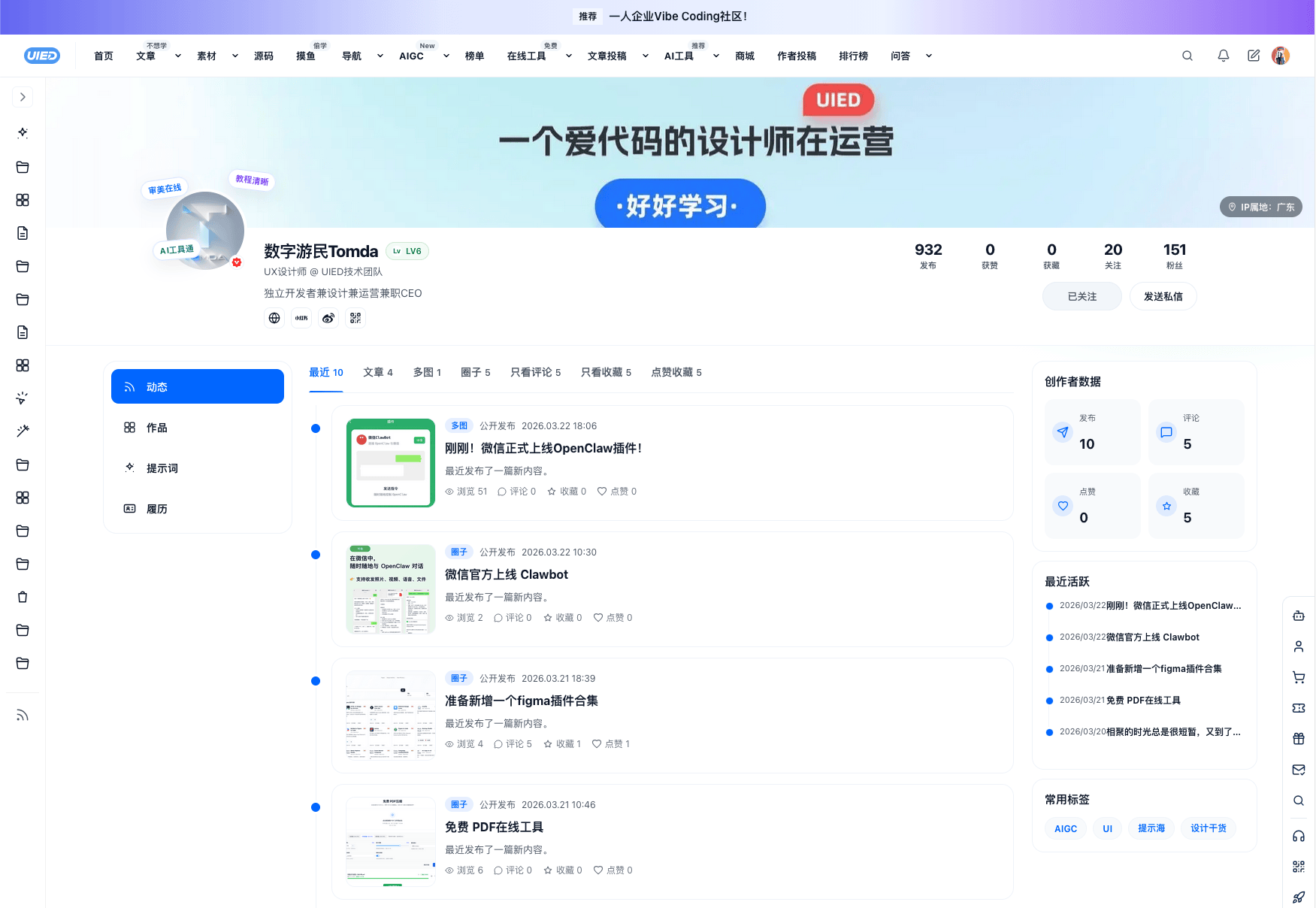This screenshot has height=908, width=1316.
Task: Expand the 文章投稿 nav dropdown chevron
Action: pos(646,56)
